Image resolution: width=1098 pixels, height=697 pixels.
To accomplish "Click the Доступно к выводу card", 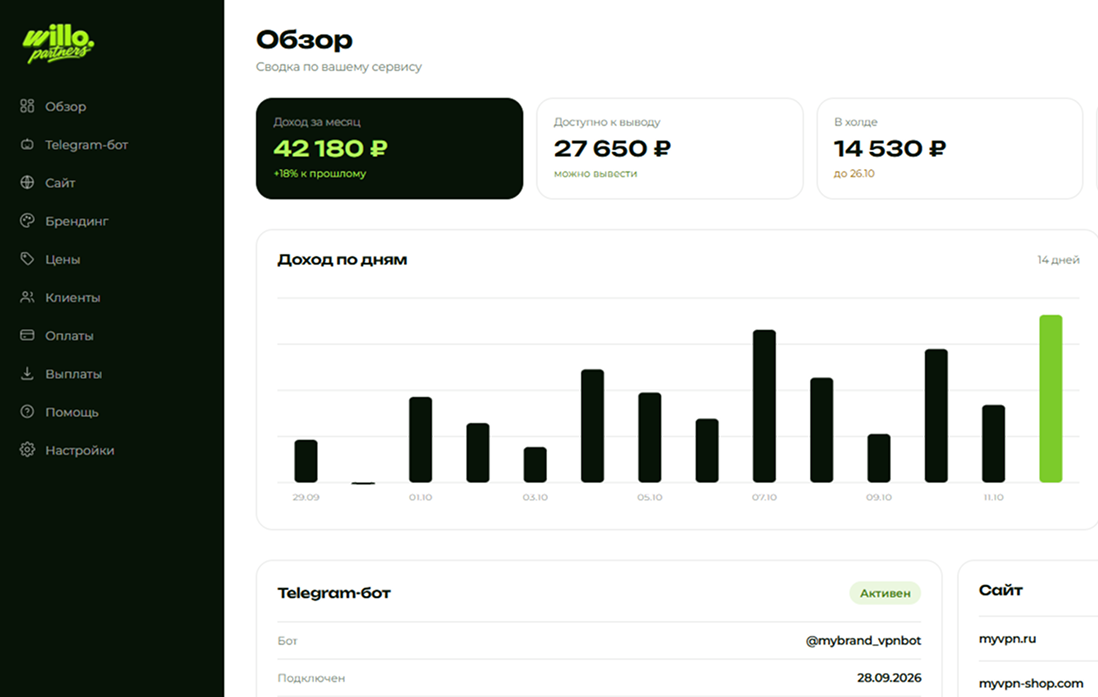I will click(x=669, y=149).
